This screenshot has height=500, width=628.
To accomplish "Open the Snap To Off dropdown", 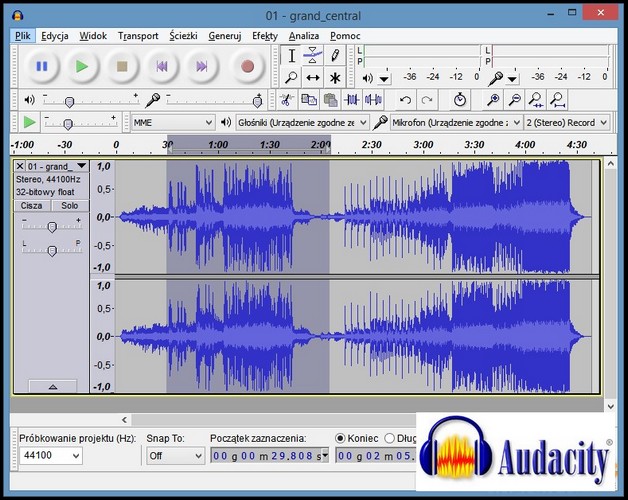I will pos(175,456).
